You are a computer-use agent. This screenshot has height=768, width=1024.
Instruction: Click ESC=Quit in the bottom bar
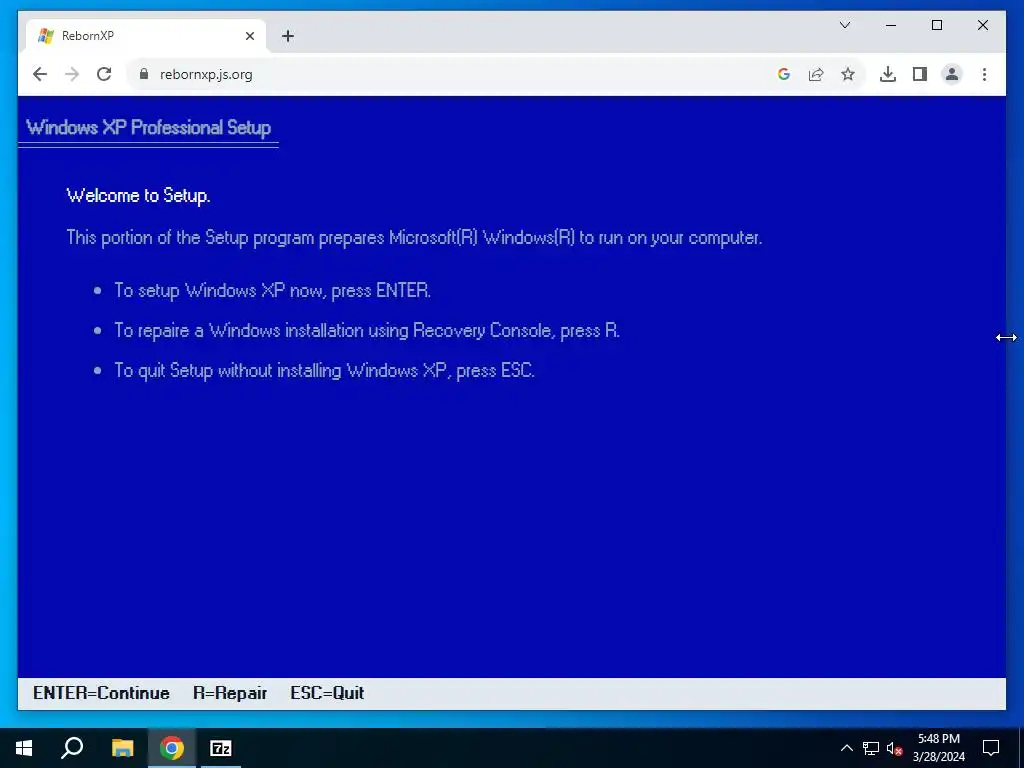327,693
